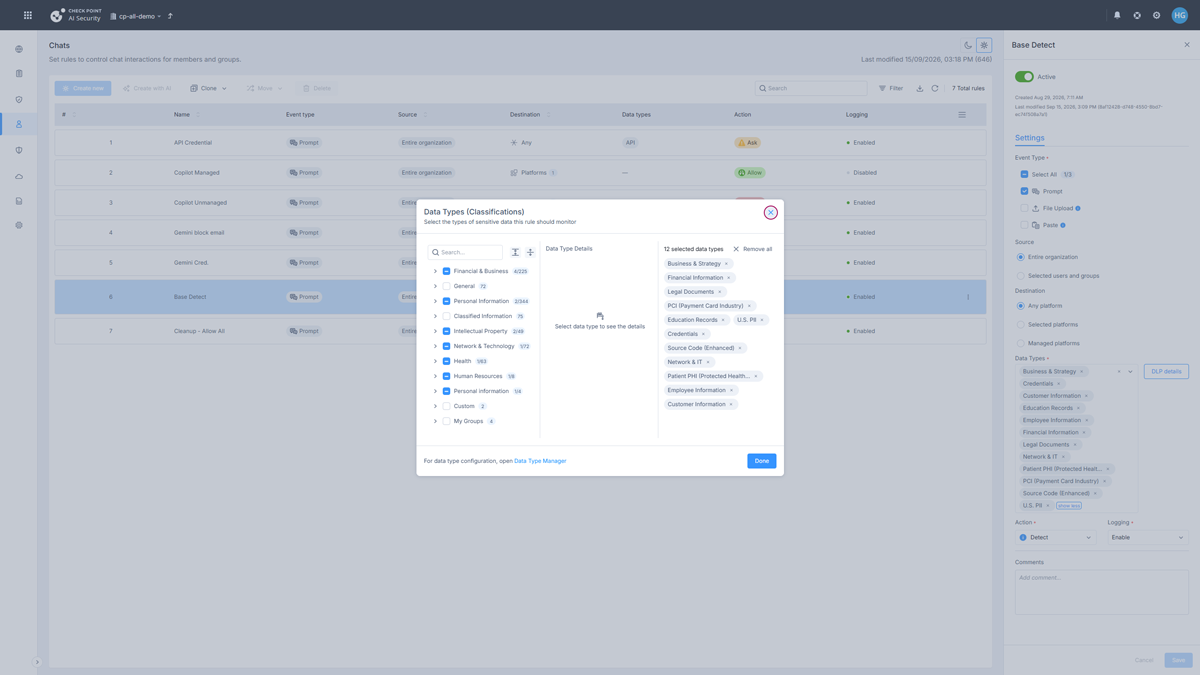This screenshot has width=1200, height=675.
Task: Toggle Human Resources checkbox
Action: 446,376
